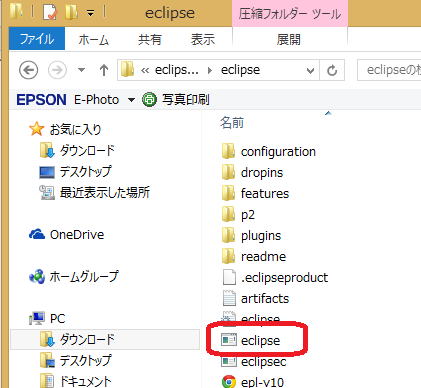Expand the breadcrumb arrow before eclipse
This screenshot has width=421, height=388.
click(x=210, y=70)
